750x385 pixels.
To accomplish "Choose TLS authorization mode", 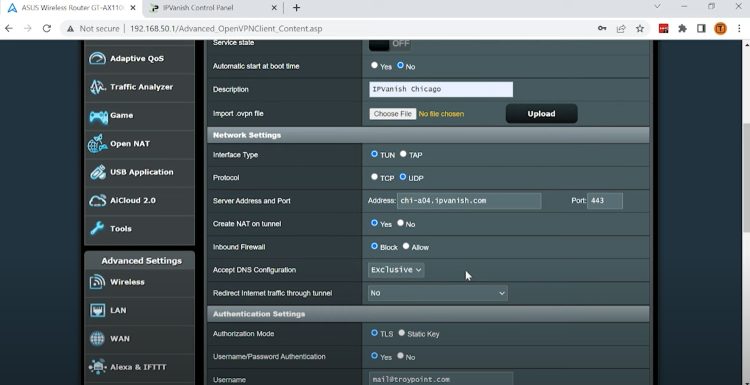I will click(x=375, y=333).
